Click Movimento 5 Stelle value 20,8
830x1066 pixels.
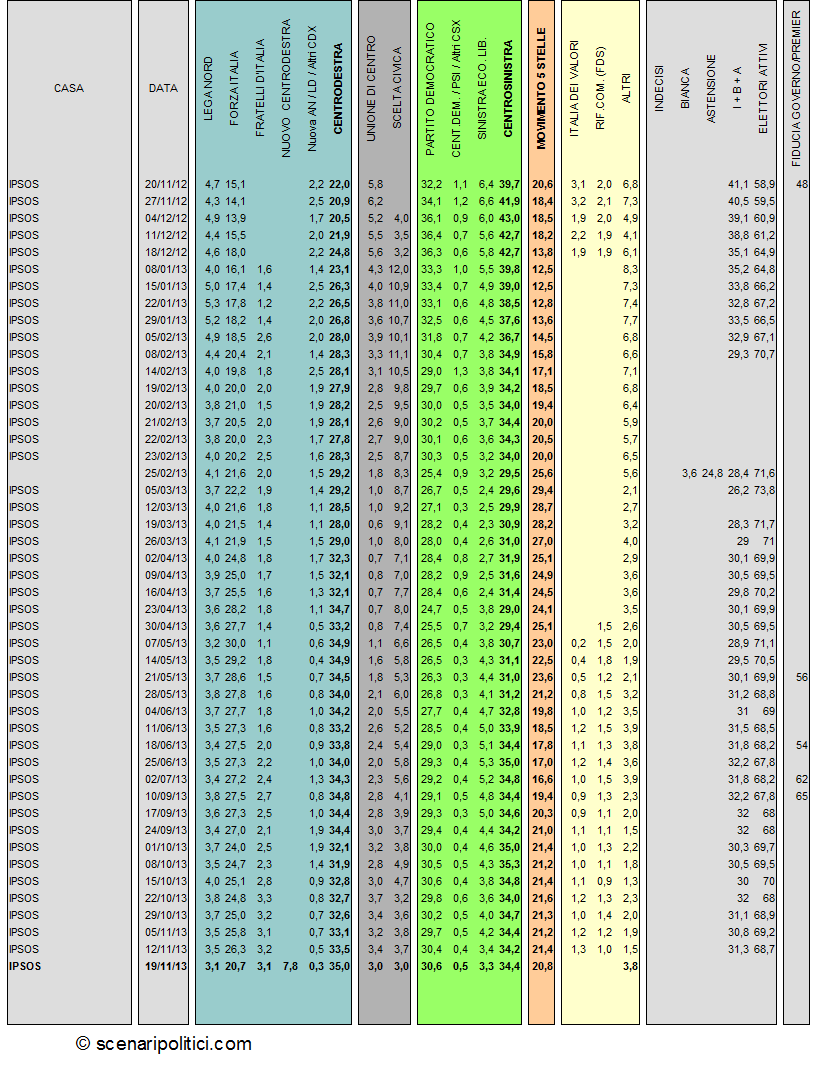[542, 966]
